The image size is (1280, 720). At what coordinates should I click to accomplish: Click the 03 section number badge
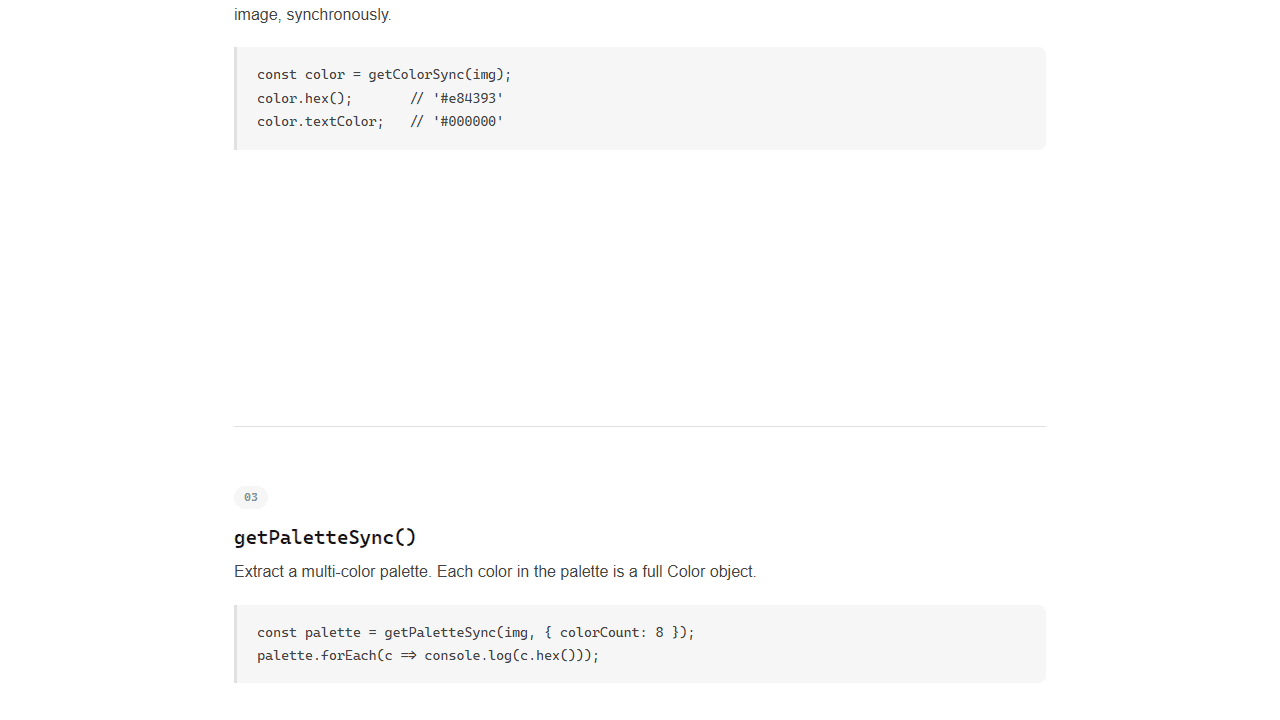click(251, 497)
